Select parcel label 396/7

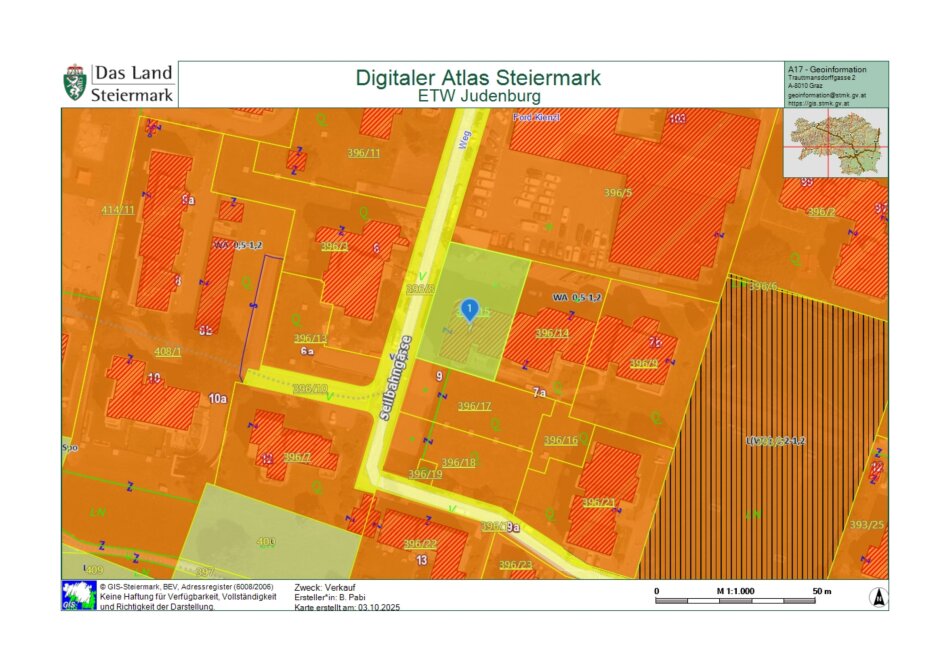point(297,457)
